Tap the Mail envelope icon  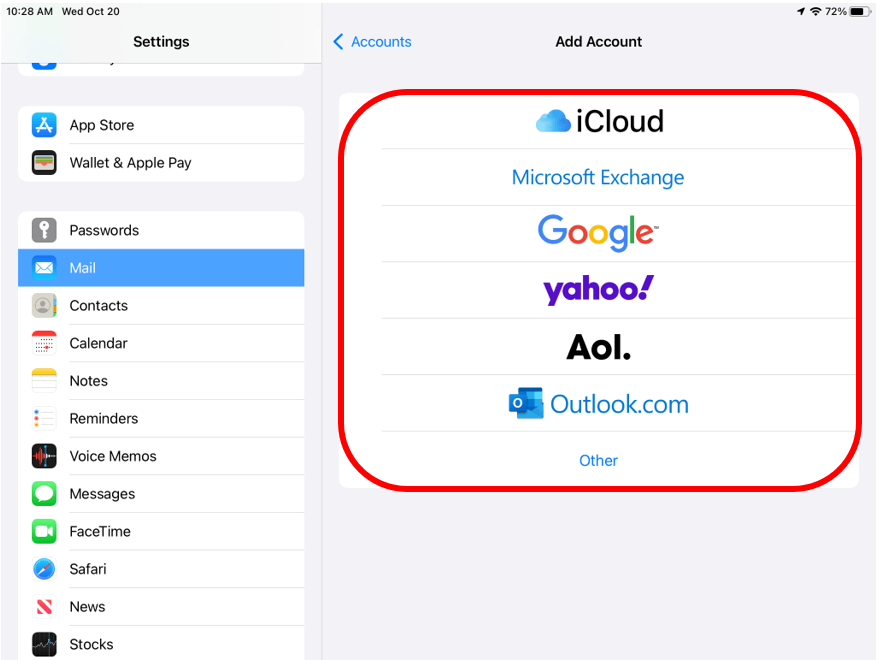pos(44,268)
